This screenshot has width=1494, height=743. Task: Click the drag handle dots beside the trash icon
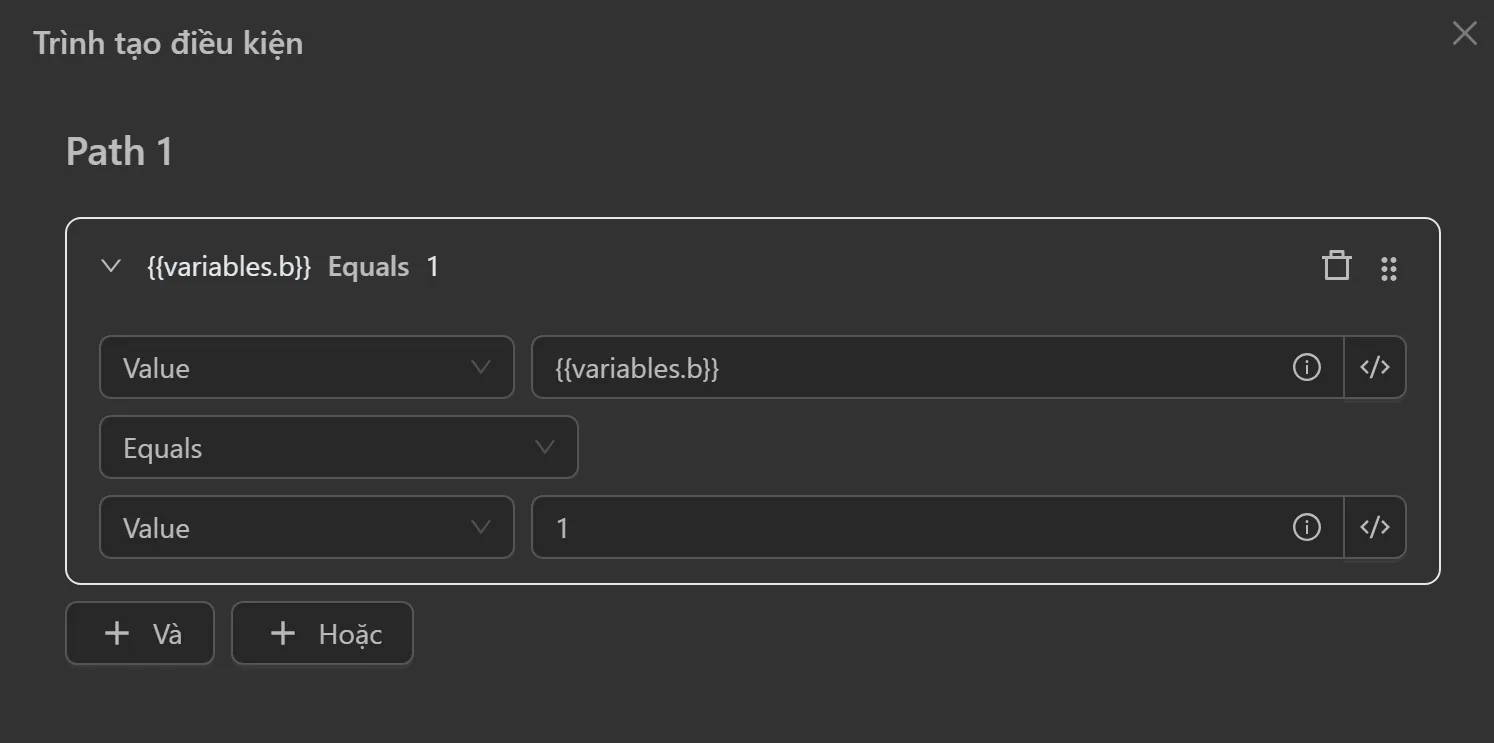(x=1388, y=267)
